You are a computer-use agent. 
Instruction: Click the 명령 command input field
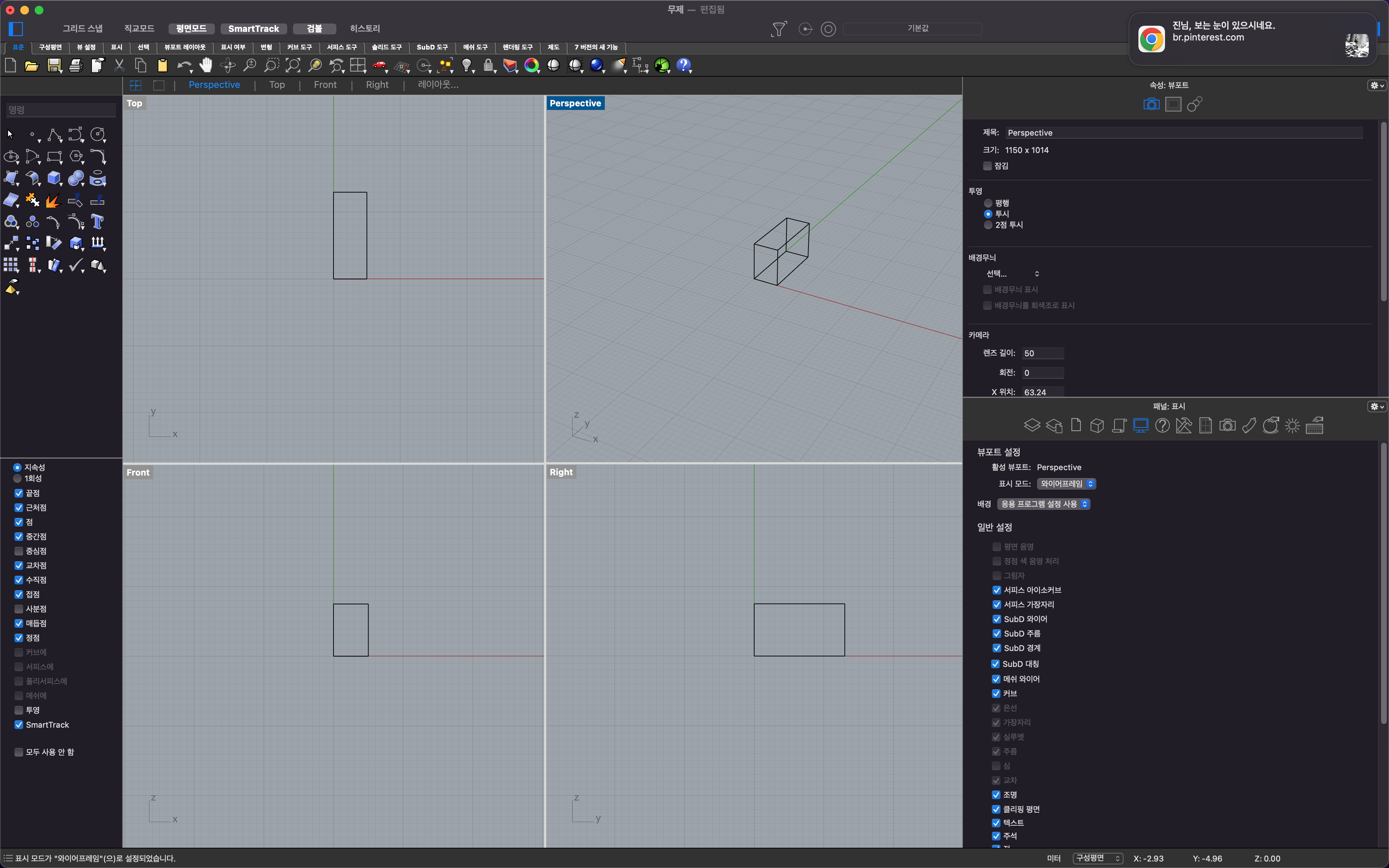pos(61,110)
